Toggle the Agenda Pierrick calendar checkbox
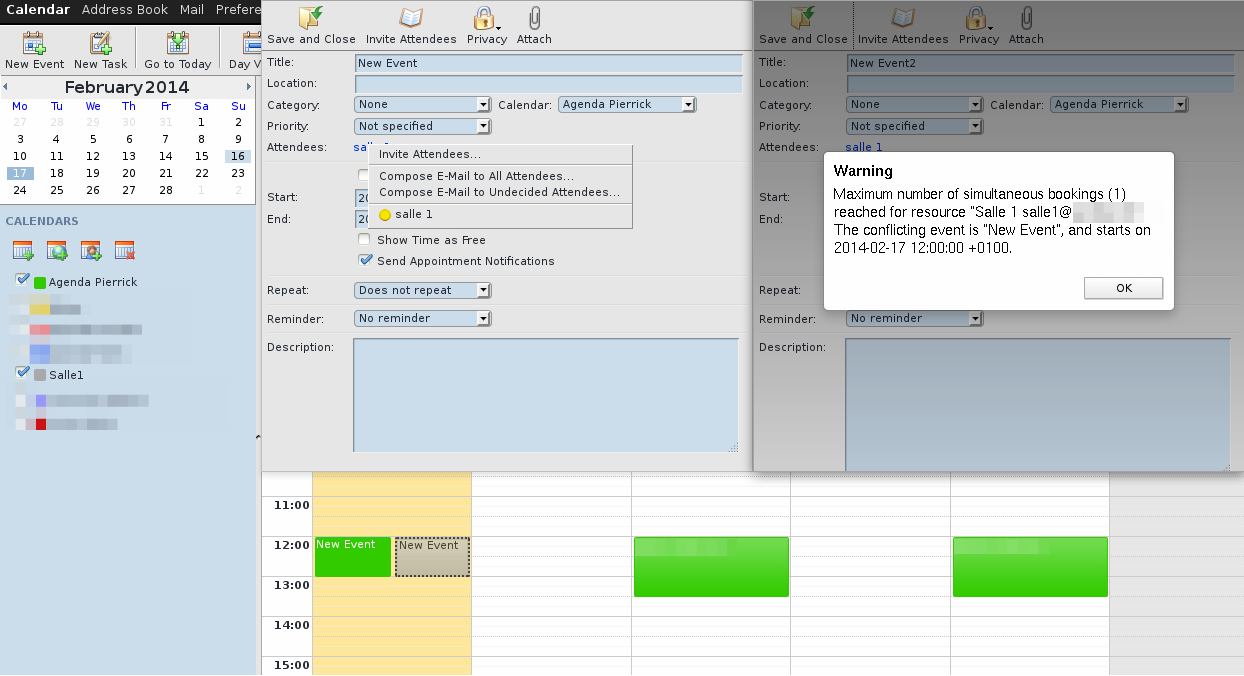 [x=23, y=280]
